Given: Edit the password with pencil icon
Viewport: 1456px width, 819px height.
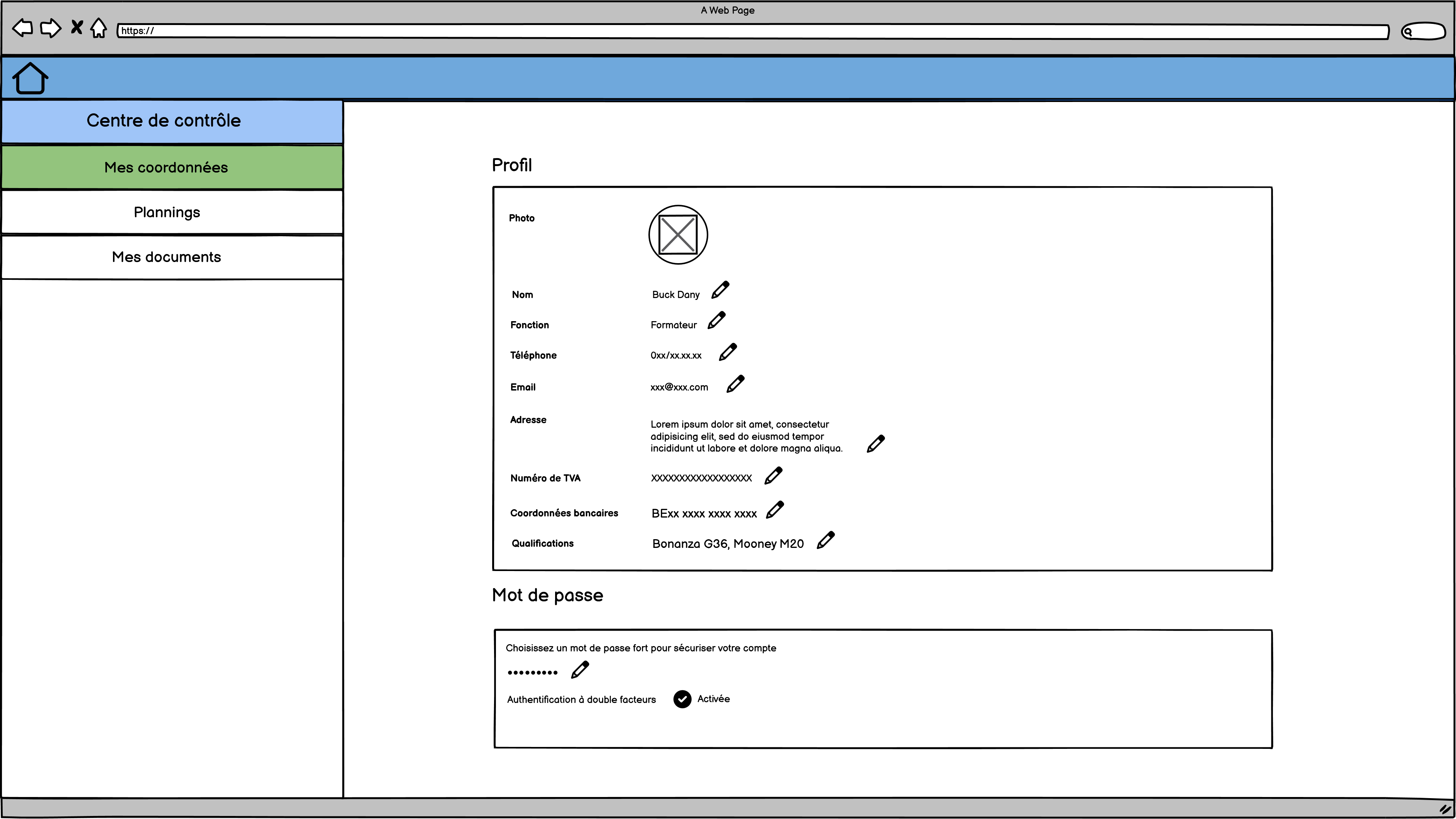Looking at the screenshot, I should click(x=580, y=670).
